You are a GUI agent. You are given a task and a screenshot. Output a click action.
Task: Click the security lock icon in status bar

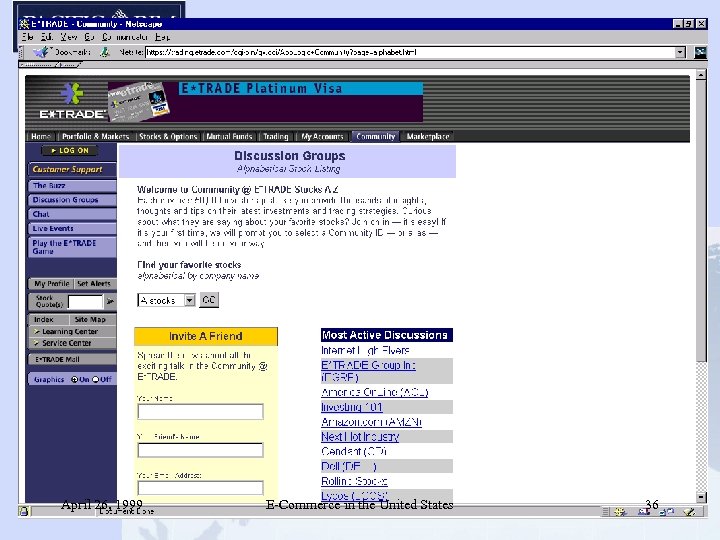pyautogui.click(x=24, y=511)
